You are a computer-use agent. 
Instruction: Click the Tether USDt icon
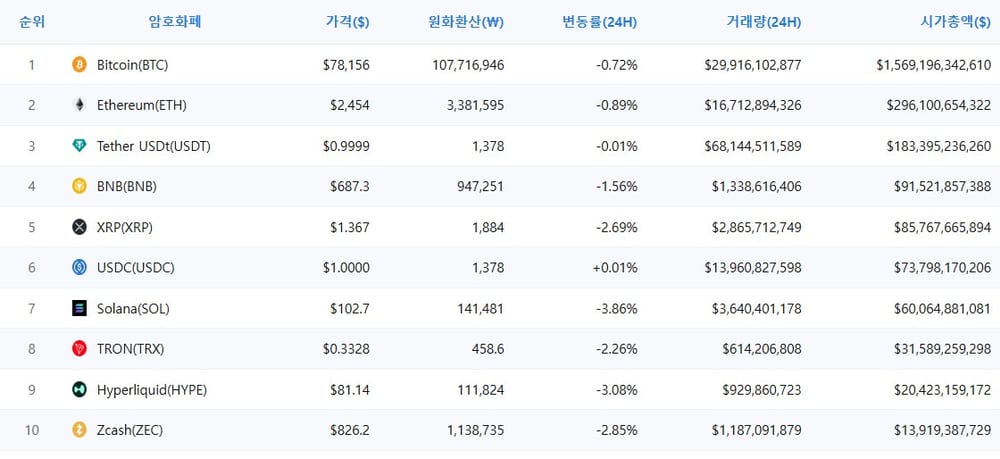tap(79, 146)
